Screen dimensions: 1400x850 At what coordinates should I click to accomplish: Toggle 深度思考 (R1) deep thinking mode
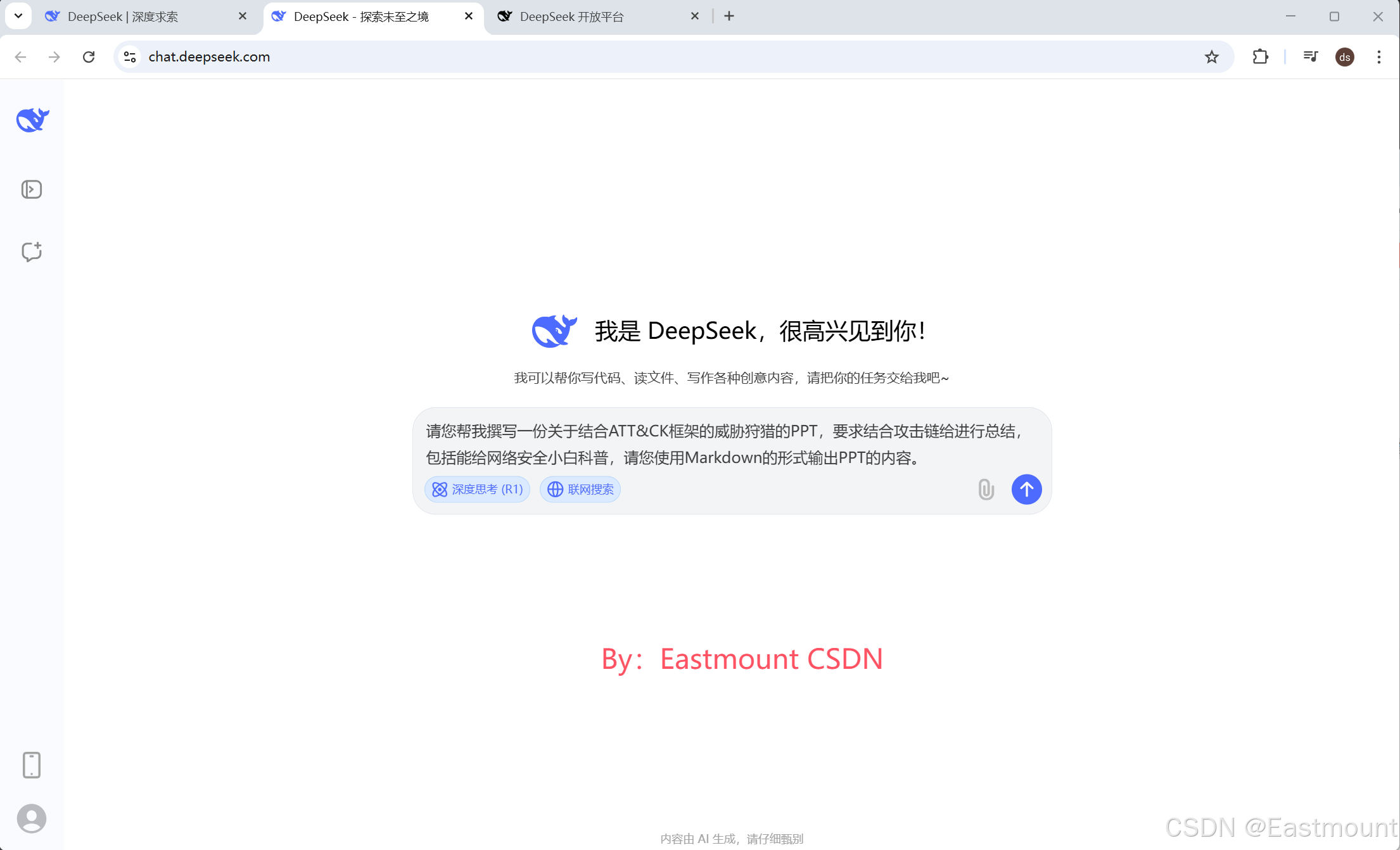click(478, 489)
